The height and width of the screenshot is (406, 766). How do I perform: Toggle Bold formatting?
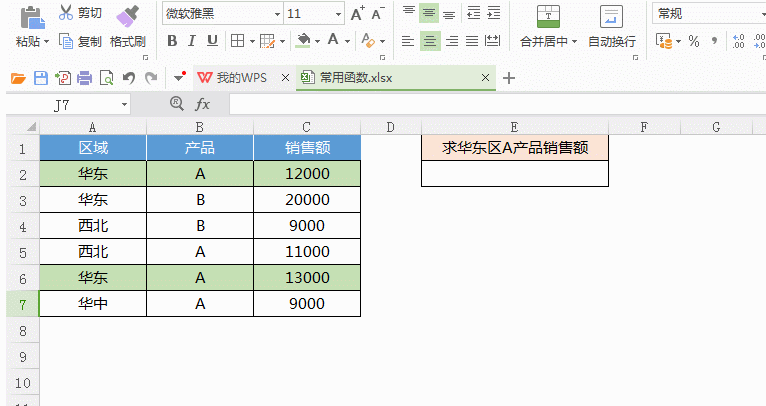(172, 41)
